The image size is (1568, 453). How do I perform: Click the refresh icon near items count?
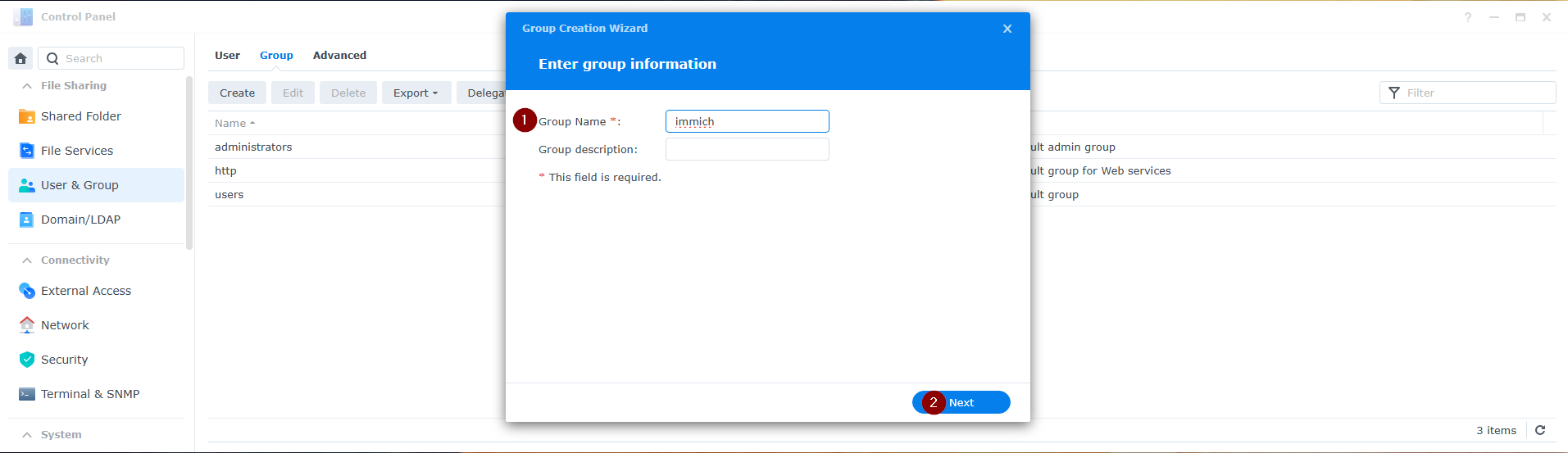point(1540,430)
